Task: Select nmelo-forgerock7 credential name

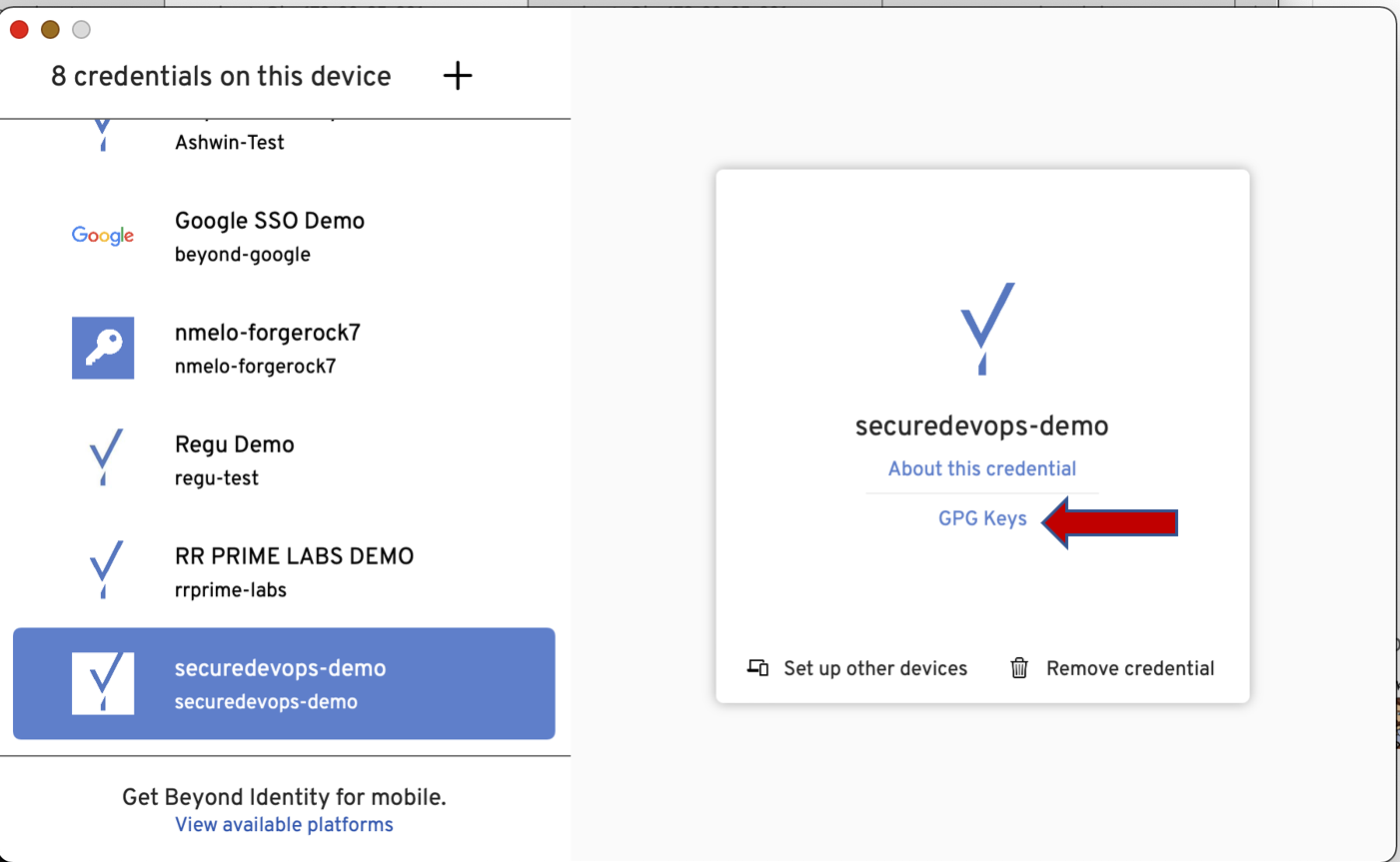Action: click(x=267, y=334)
